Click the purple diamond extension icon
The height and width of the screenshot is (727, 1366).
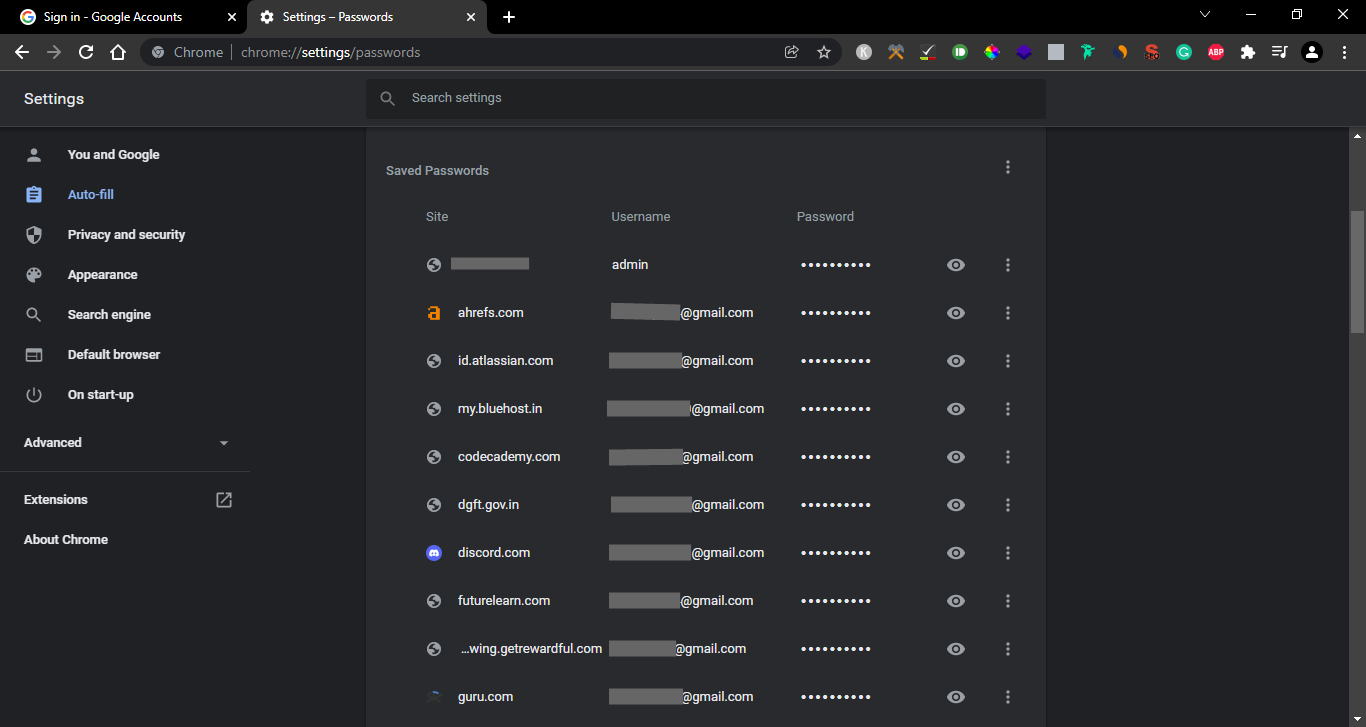(x=1024, y=52)
